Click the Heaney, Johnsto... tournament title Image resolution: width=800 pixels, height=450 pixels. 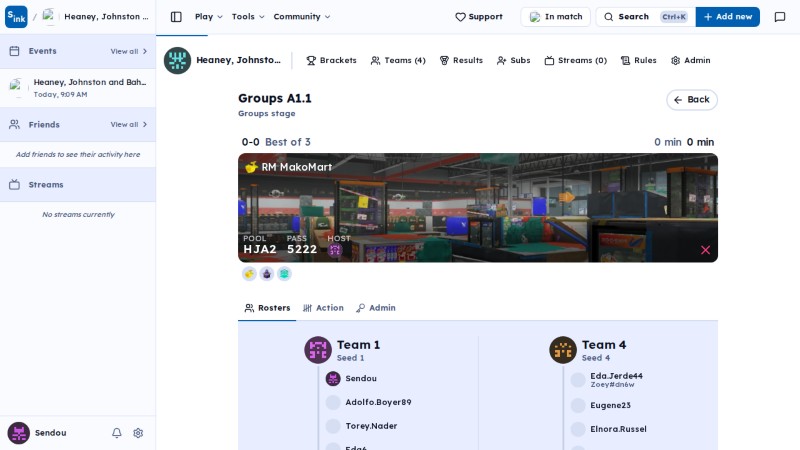click(238, 60)
